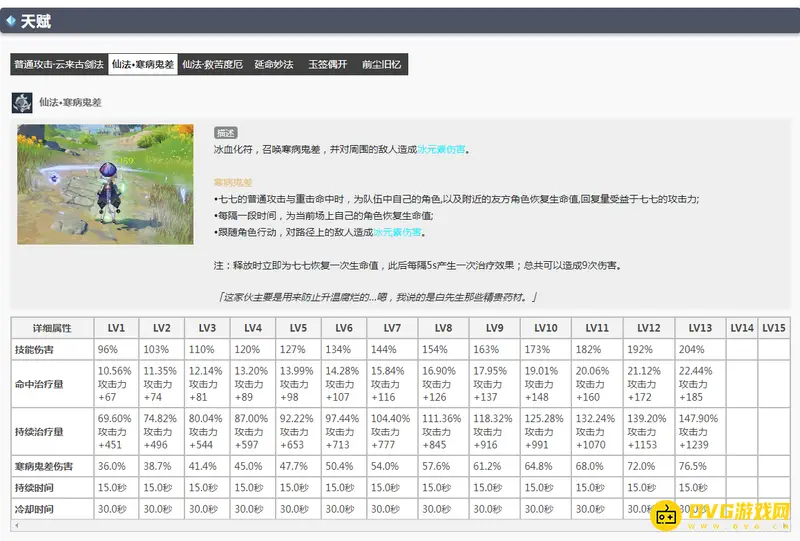Viewport: 800px width, 541px height.
Task: Click the orange 寒病鬼差 subheading
Action: pyautogui.click(x=233, y=182)
